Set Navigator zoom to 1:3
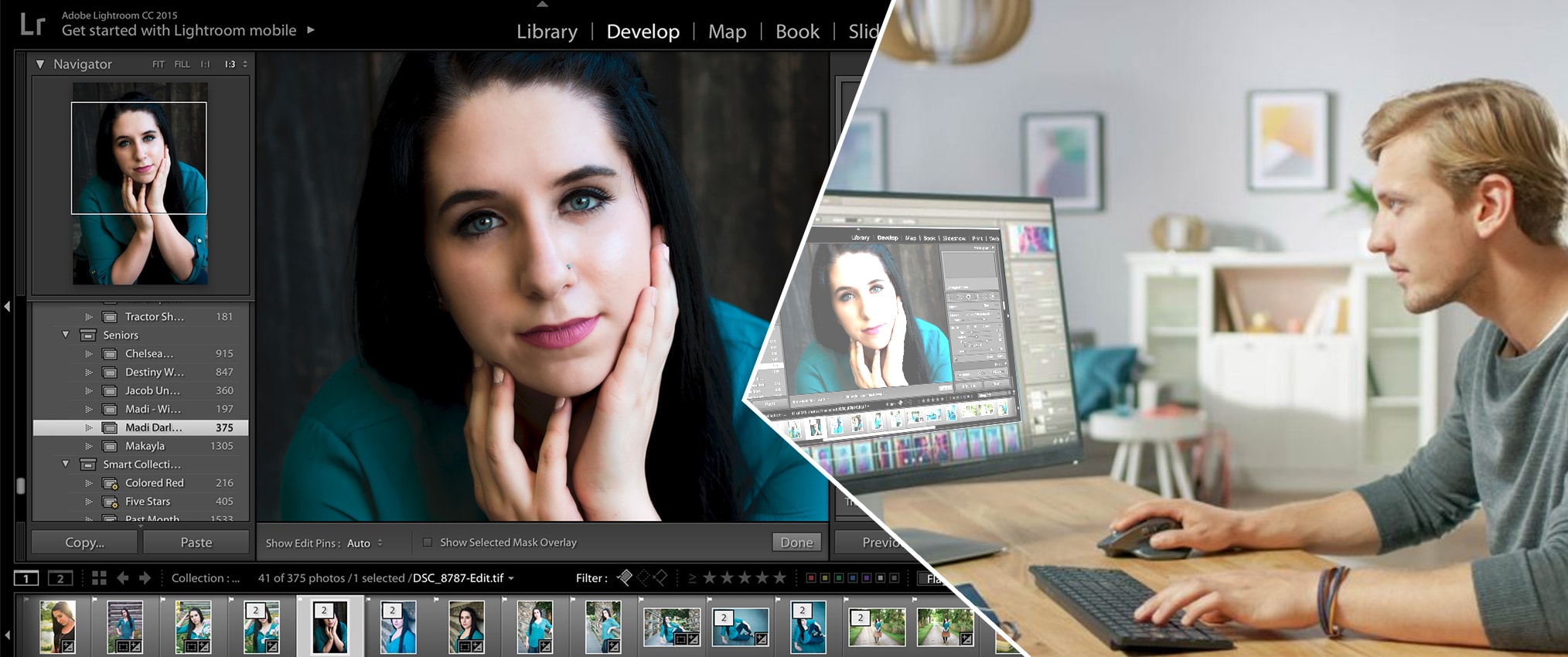This screenshot has height=657, width=1568. click(230, 64)
